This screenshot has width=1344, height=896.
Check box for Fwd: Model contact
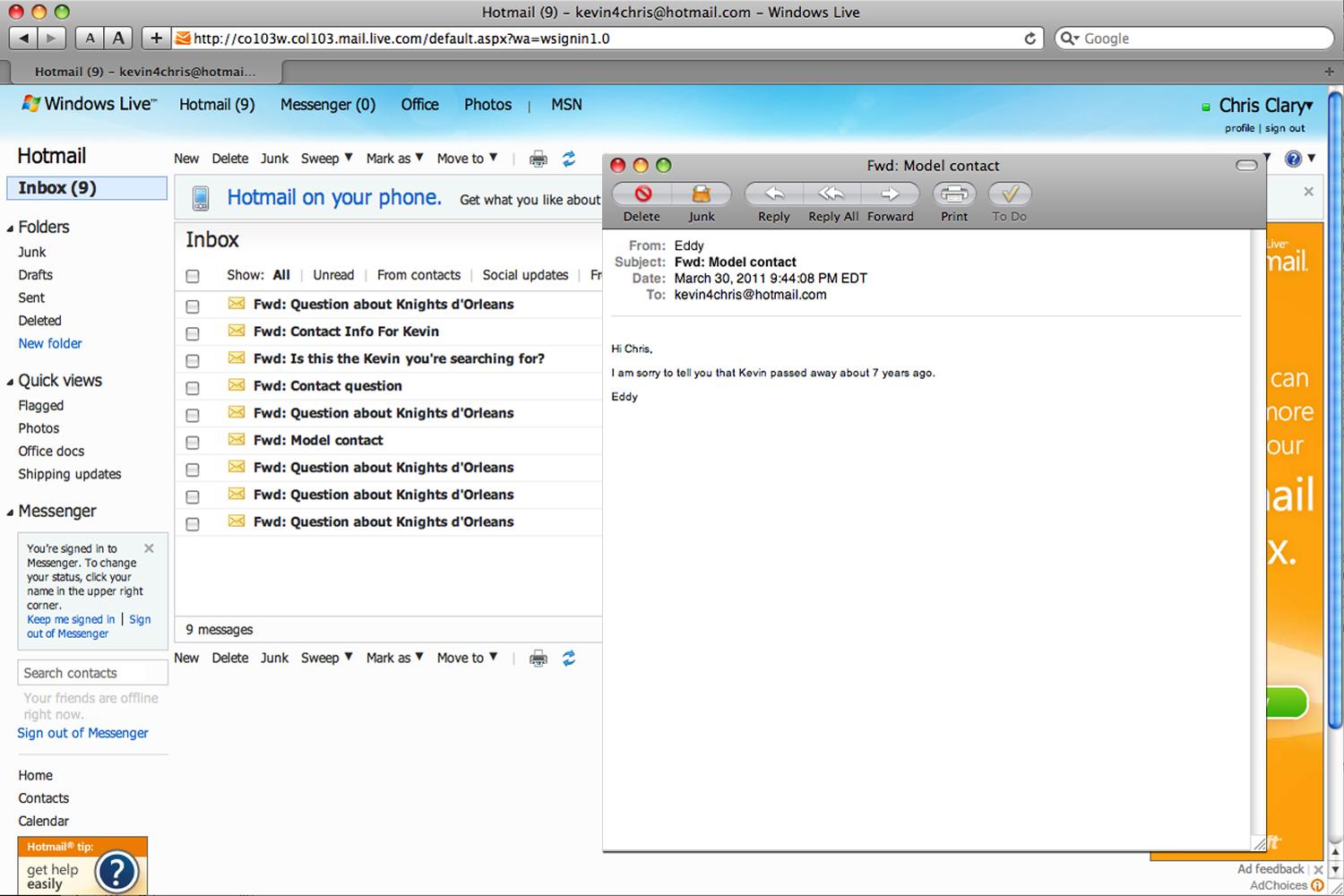click(x=193, y=442)
